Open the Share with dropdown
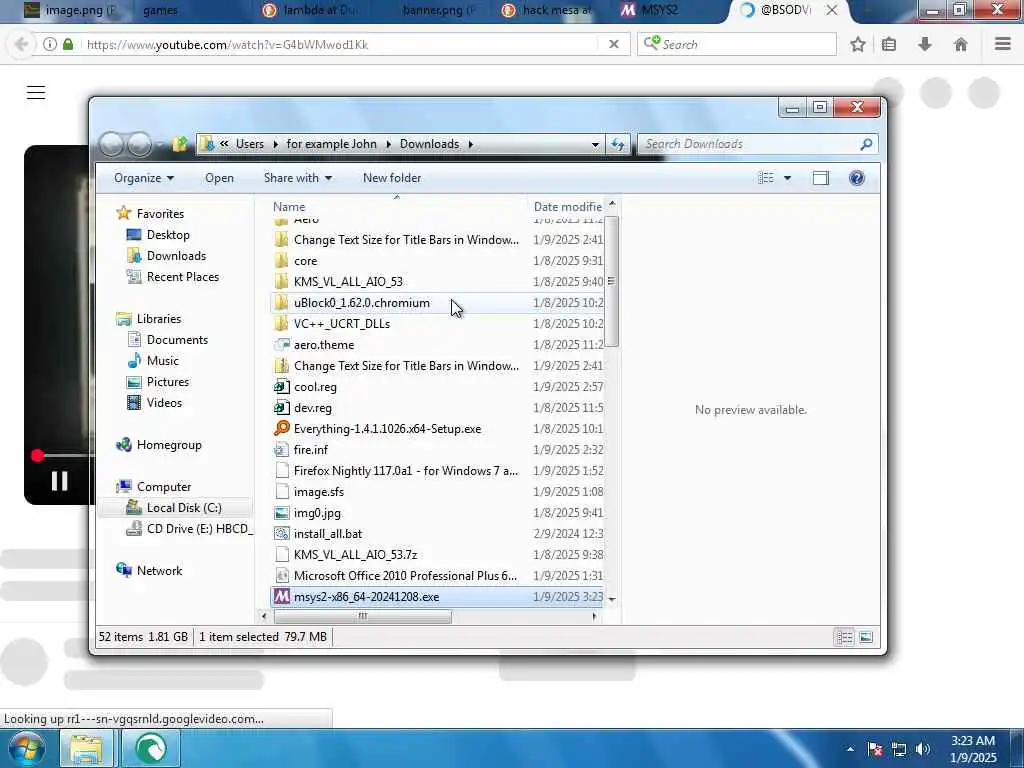1024x768 pixels. [x=298, y=178]
